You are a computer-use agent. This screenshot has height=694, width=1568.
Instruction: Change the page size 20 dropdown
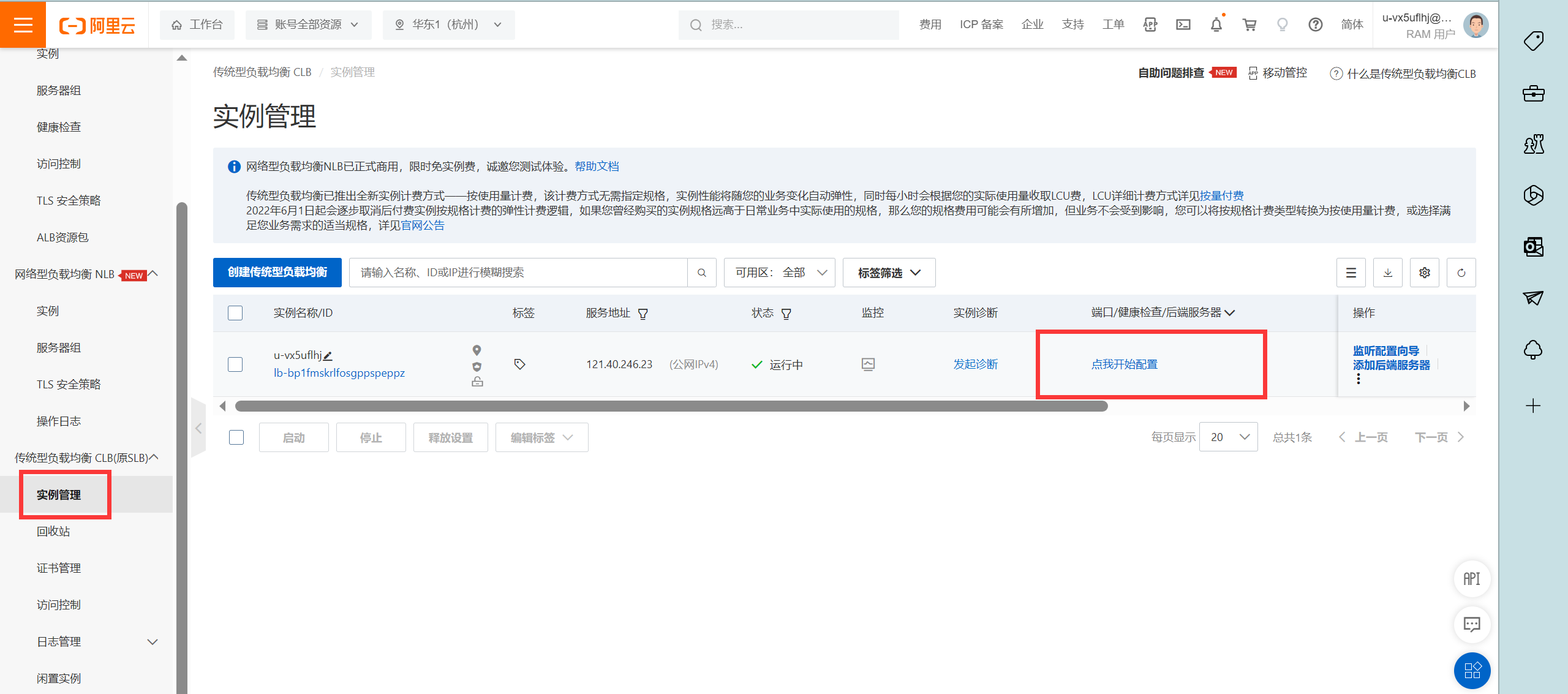pyautogui.click(x=1229, y=437)
